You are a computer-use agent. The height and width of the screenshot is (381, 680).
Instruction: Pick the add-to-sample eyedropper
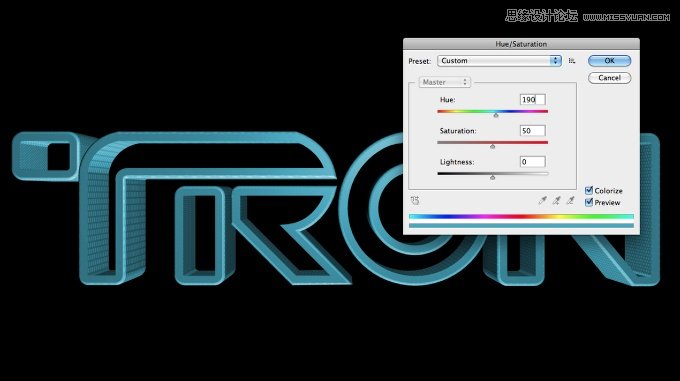coord(556,200)
